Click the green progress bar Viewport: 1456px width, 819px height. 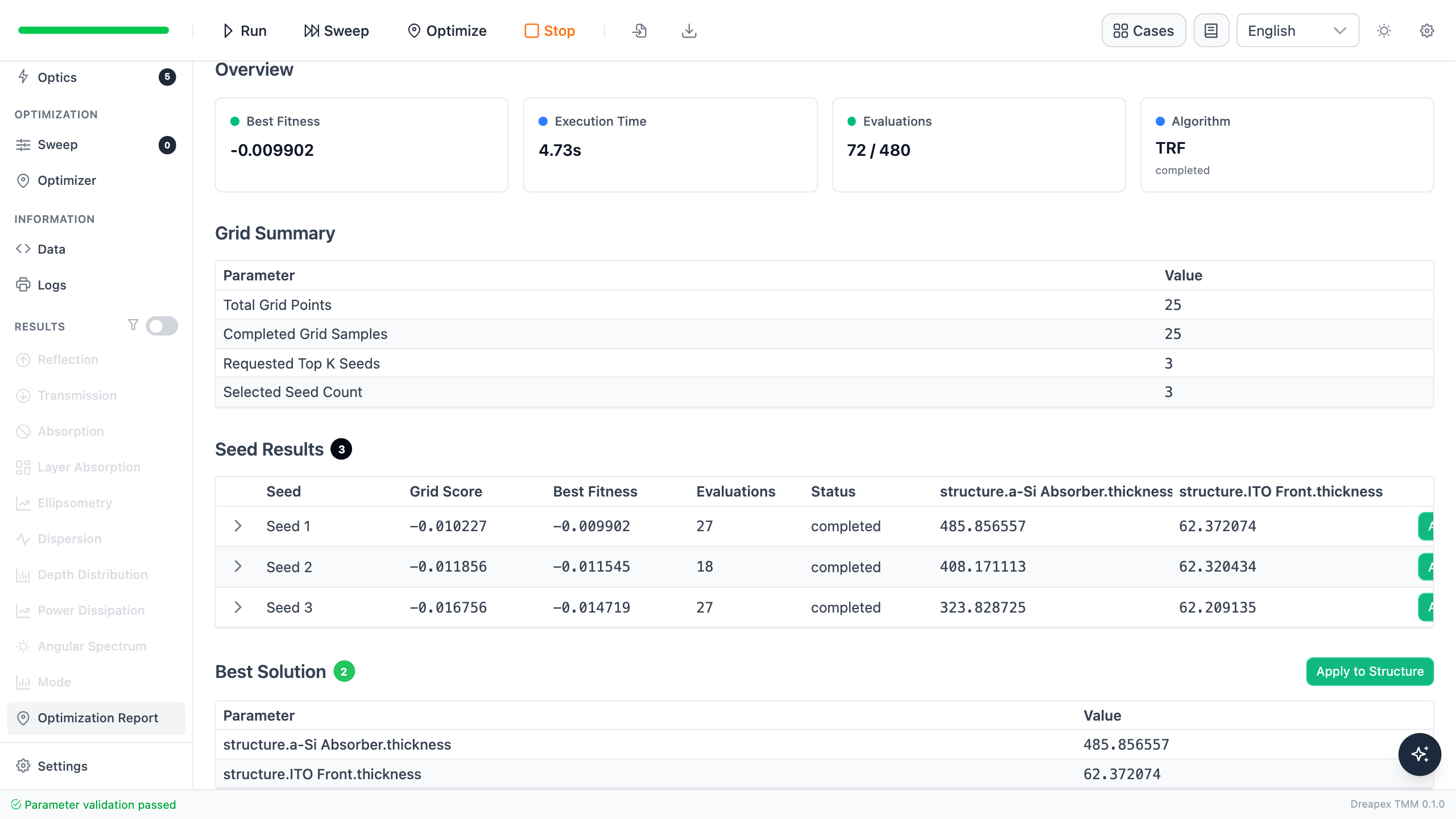click(x=94, y=31)
